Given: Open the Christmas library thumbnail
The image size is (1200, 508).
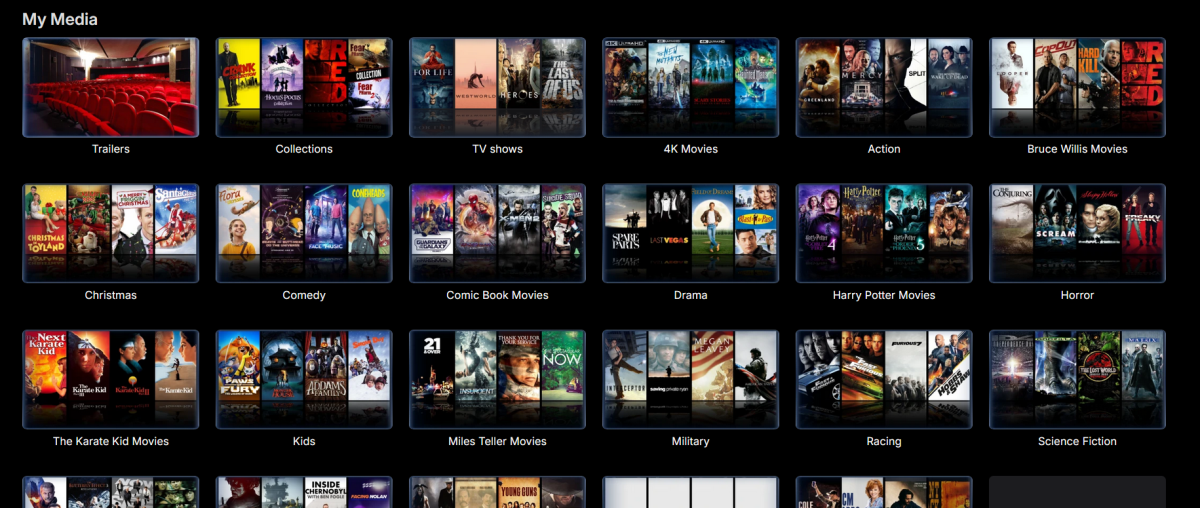Looking at the screenshot, I should (x=111, y=233).
